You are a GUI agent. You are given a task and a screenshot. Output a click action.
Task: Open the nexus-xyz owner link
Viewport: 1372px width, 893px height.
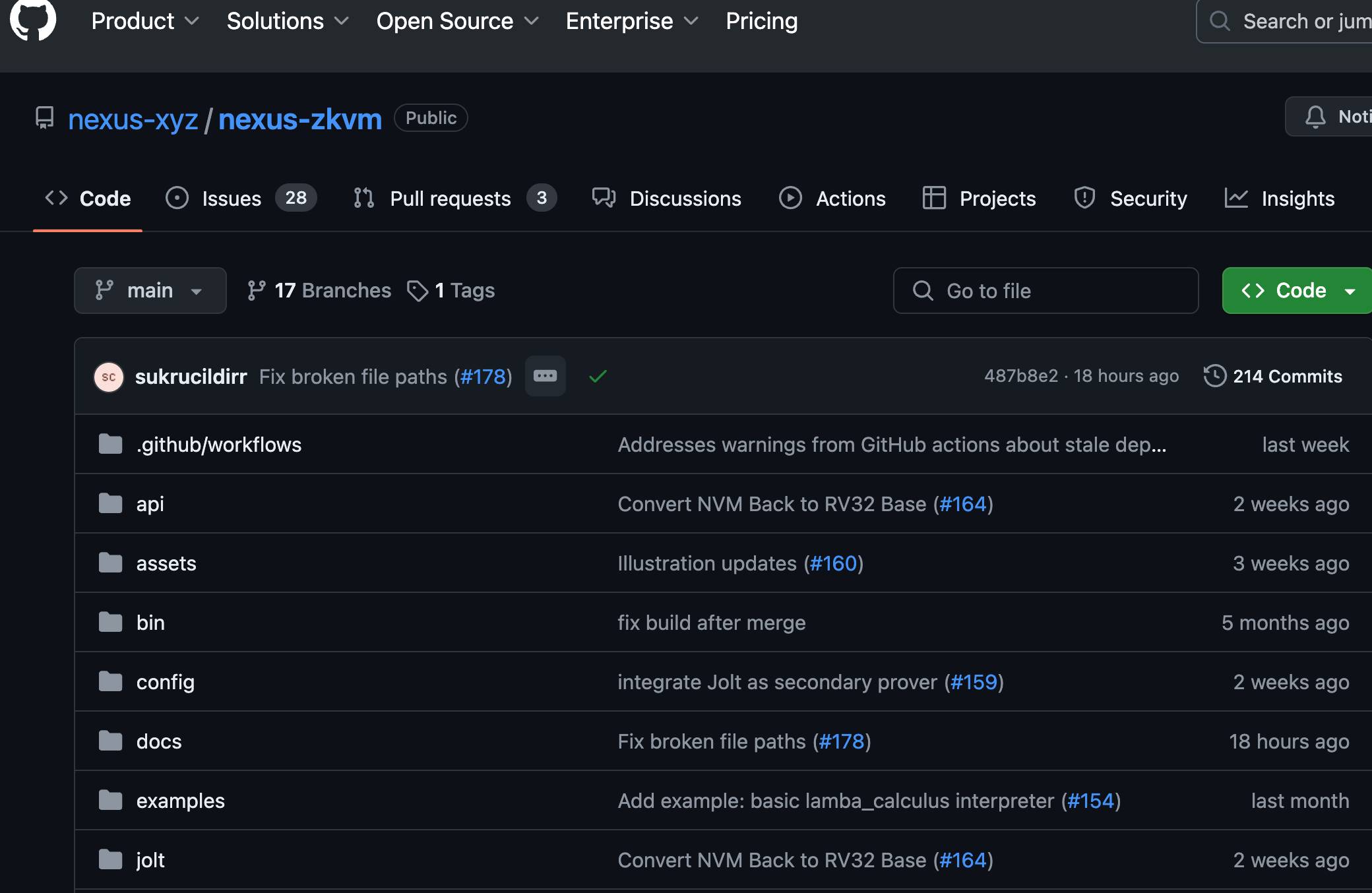133,119
